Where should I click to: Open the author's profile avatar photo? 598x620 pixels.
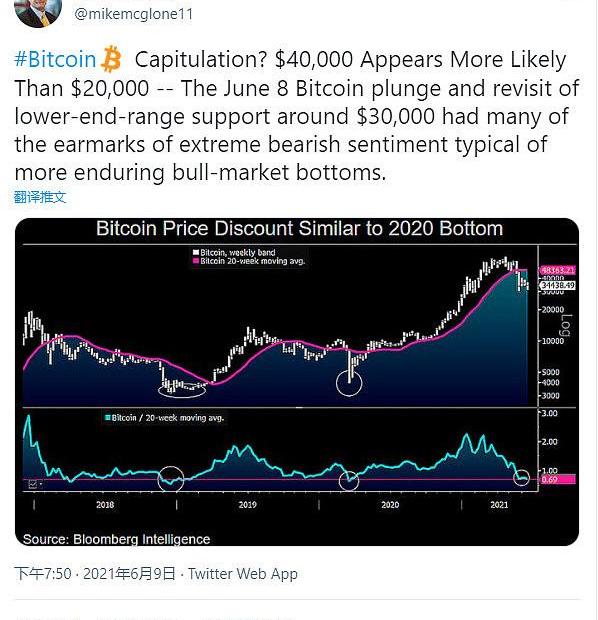point(38,12)
